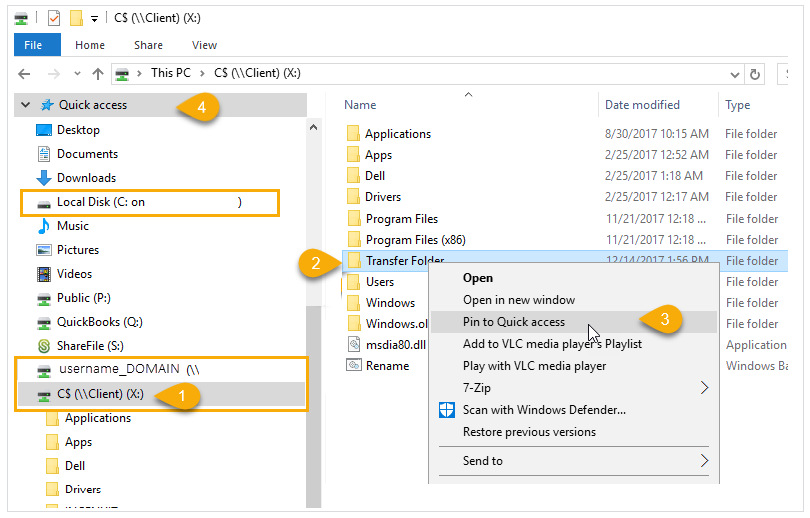Open the Recent locations dropdown arrow

(x=77, y=74)
